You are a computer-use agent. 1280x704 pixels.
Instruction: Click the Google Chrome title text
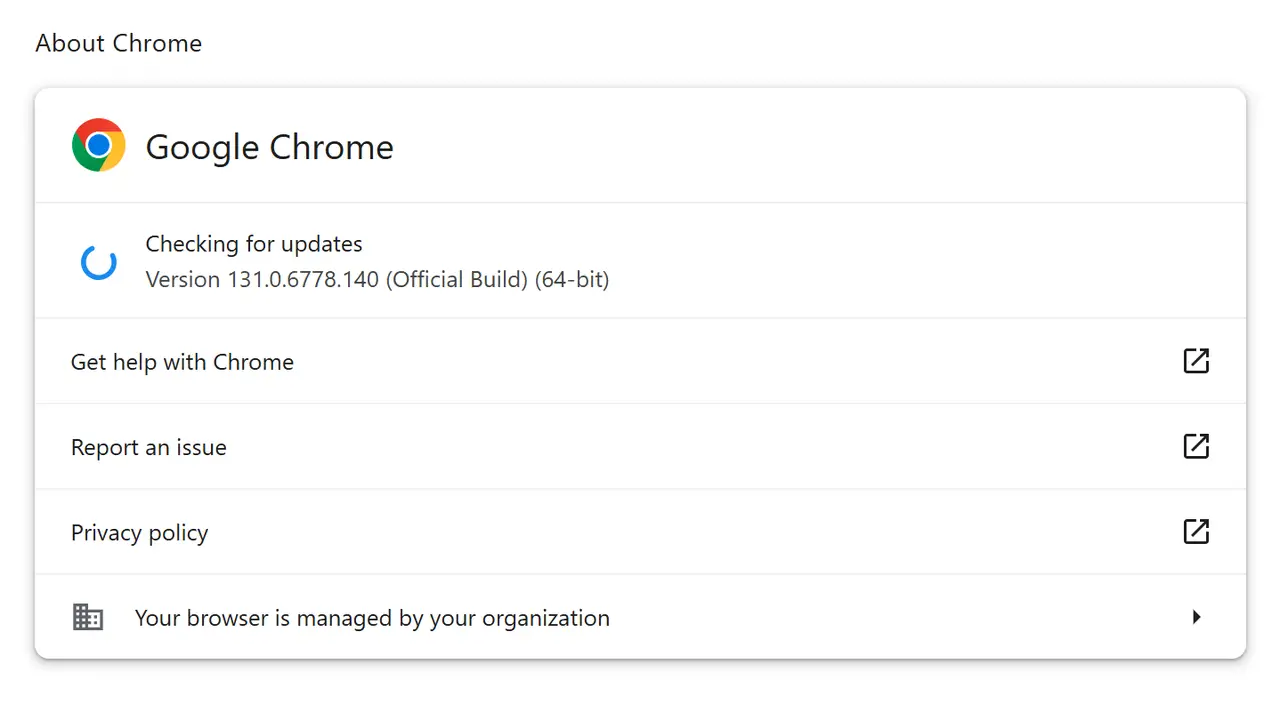[270, 147]
